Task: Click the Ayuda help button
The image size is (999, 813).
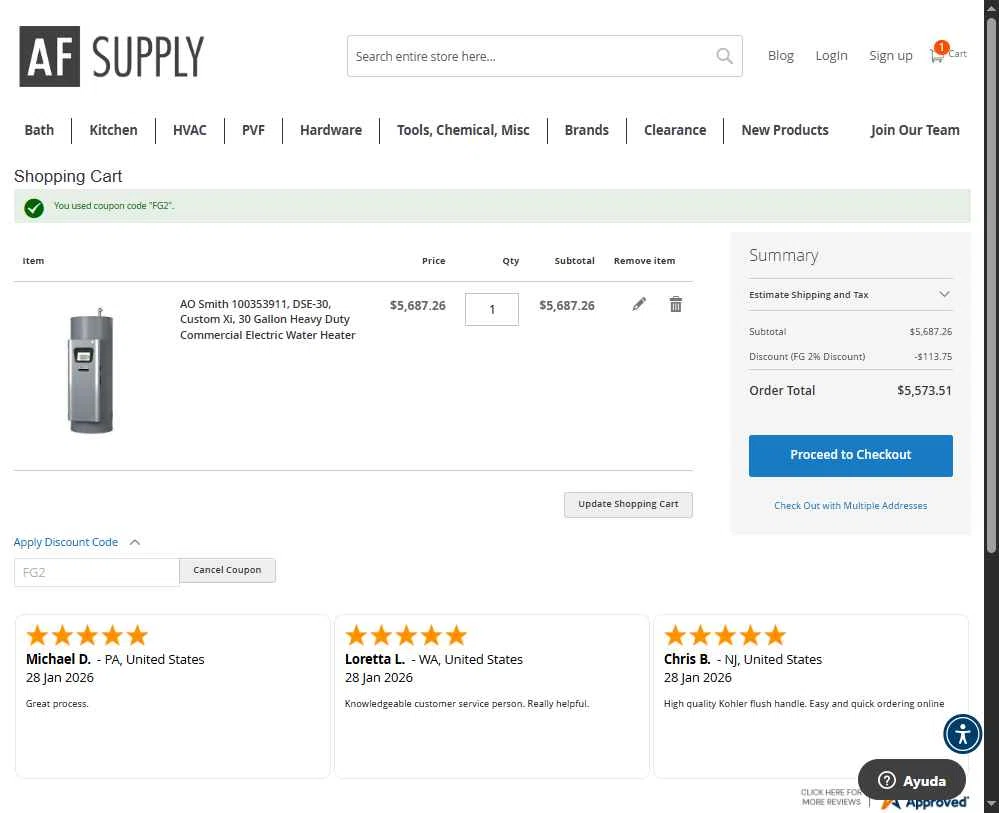Action: pyautogui.click(x=912, y=780)
